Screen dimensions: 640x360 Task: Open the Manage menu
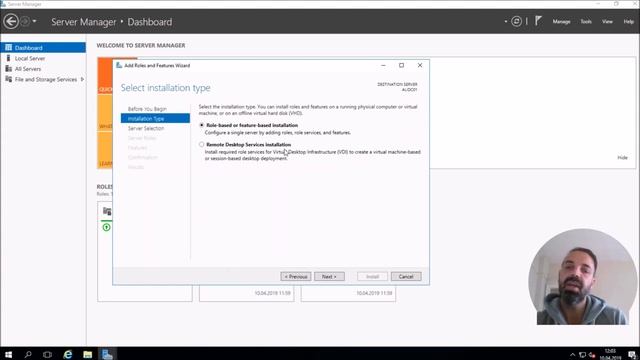[561, 22]
